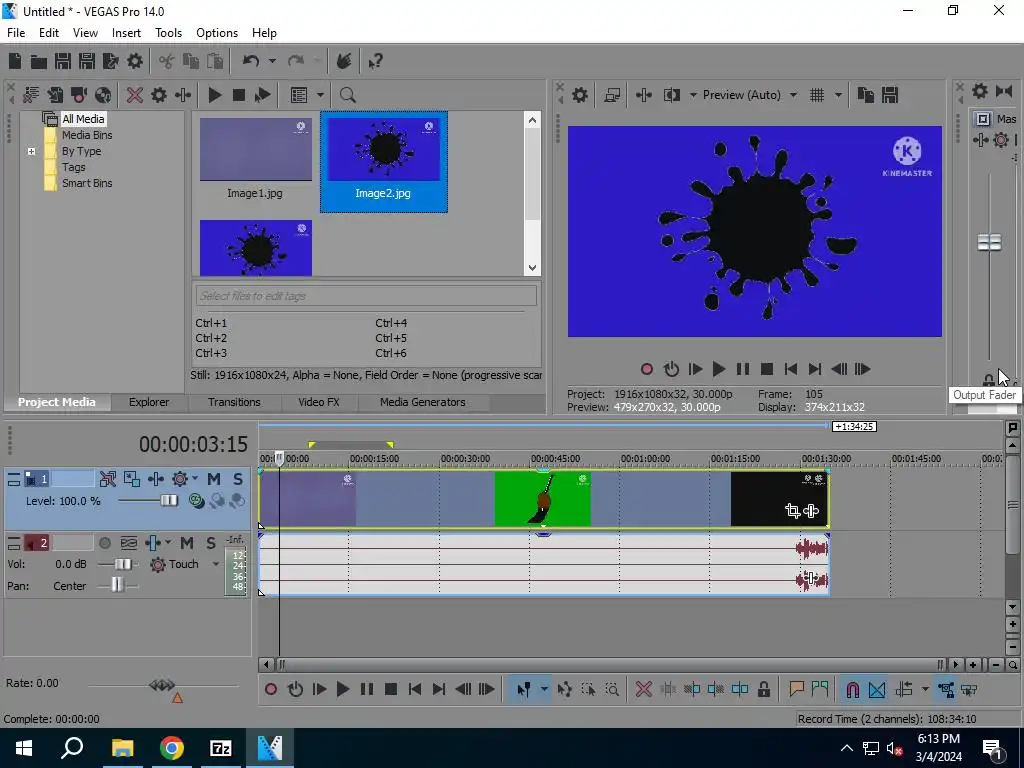Open preview overlays grid dropdown
The width and height of the screenshot is (1024, 768).
point(839,95)
